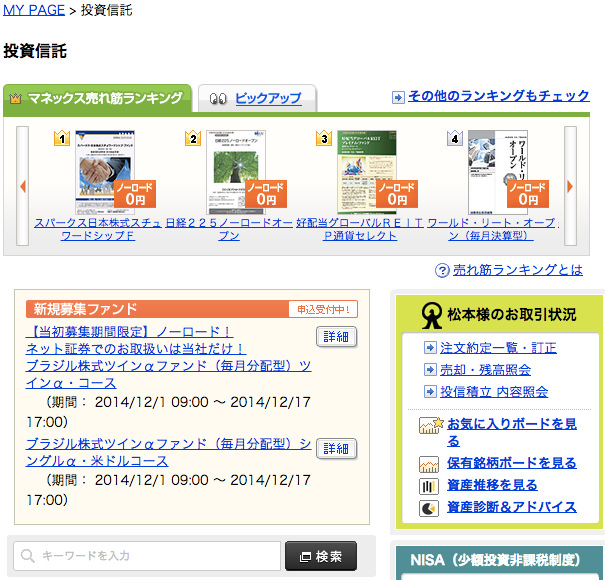Click the 検索 button
The height and width of the screenshot is (580, 605).
321,556
